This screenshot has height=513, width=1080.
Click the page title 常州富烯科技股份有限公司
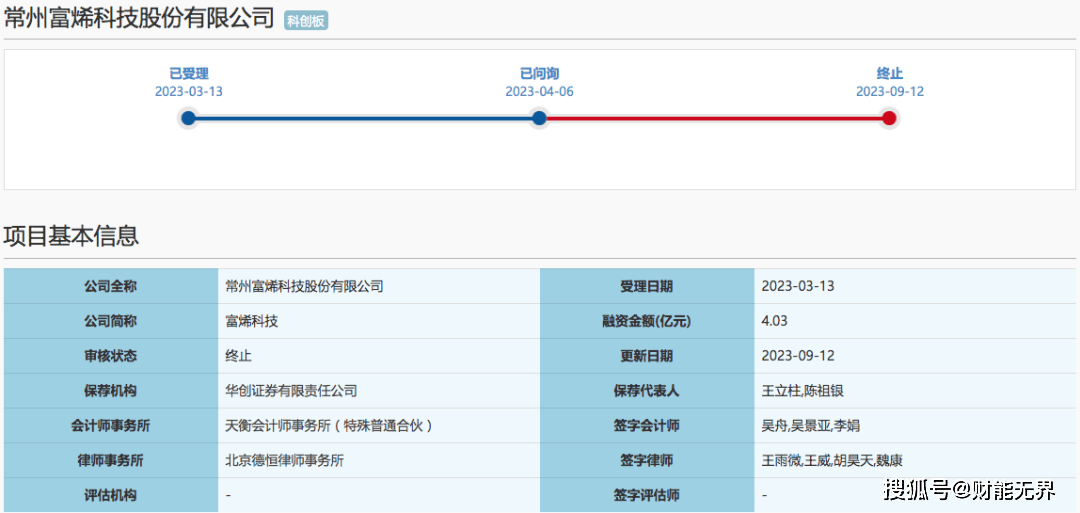pyautogui.click(x=139, y=18)
